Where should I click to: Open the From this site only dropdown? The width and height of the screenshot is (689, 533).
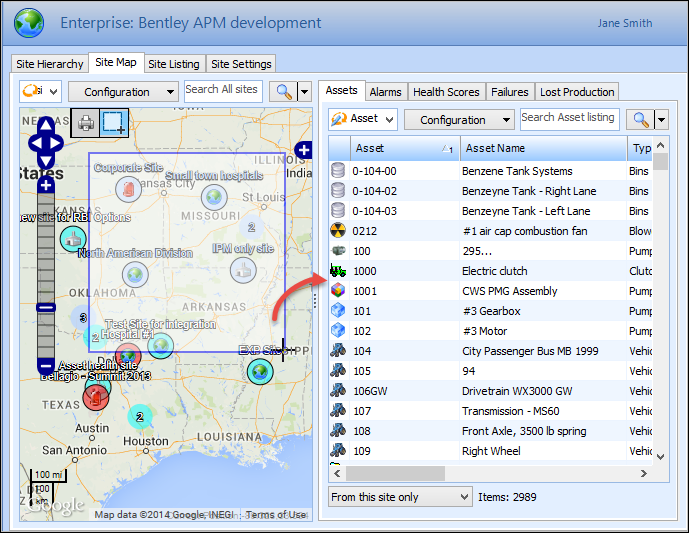(x=400, y=497)
